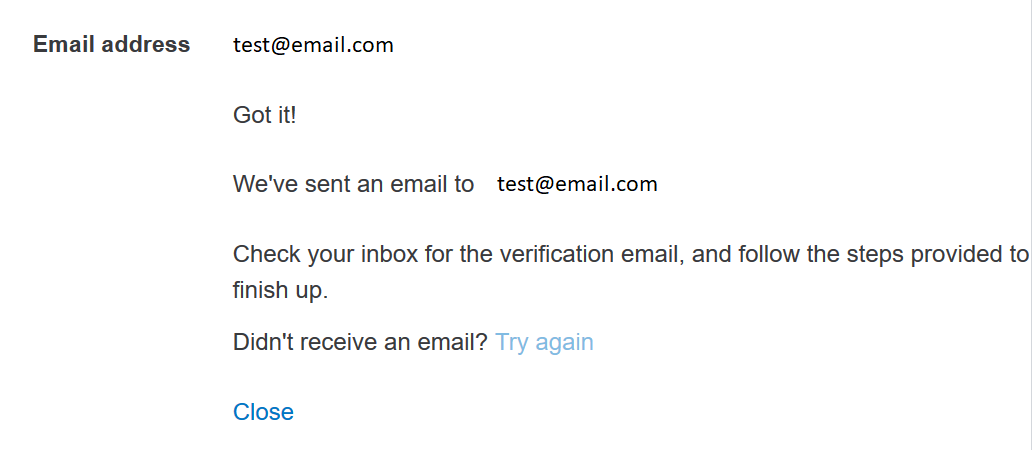Click the word "follow" in the instructions
Image resolution: width=1032 pixels, height=450 pixels.
click(x=768, y=254)
